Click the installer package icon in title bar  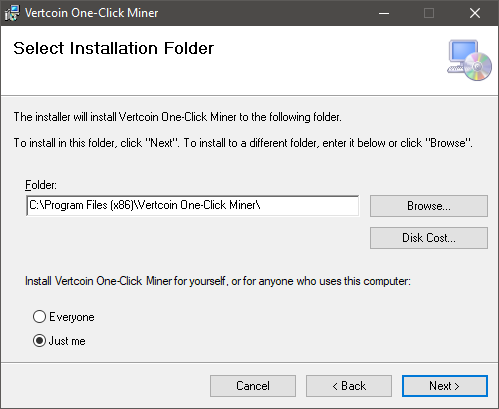click(x=12, y=13)
